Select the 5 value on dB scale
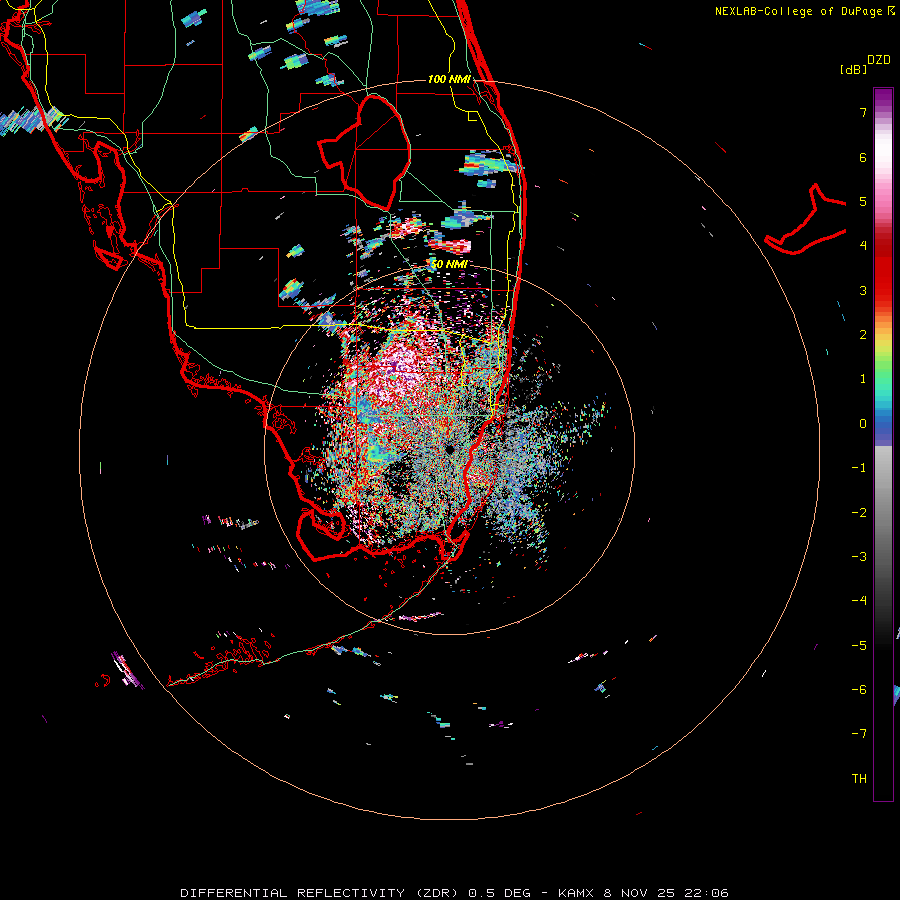Viewport: 900px width, 900px height. (x=863, y=201)
